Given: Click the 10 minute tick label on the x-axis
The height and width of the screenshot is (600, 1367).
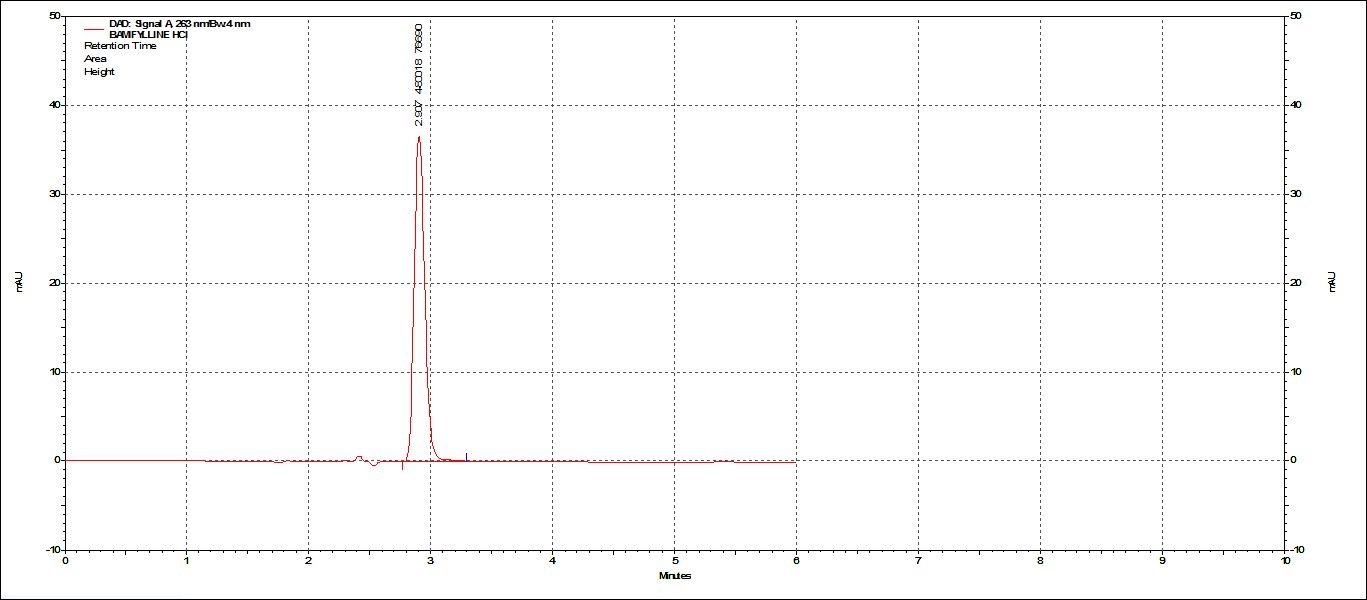Looking at the screenshot, I should (1284, 561).
